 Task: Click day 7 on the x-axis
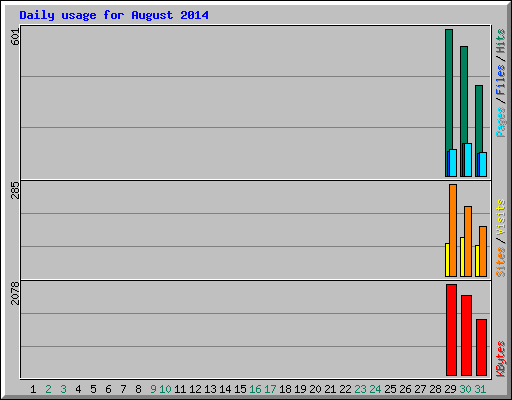tap(123, 389)
